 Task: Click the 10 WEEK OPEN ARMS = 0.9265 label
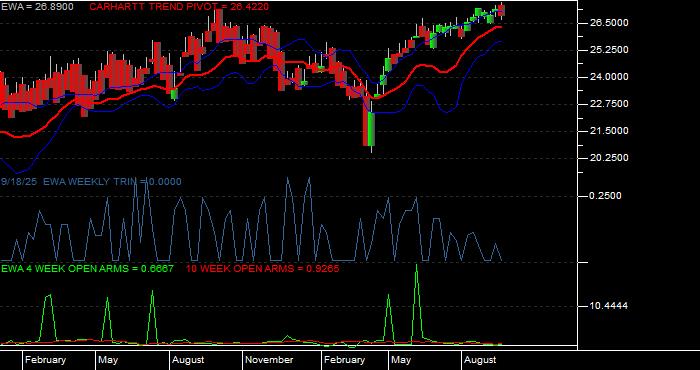click(262, 269)
